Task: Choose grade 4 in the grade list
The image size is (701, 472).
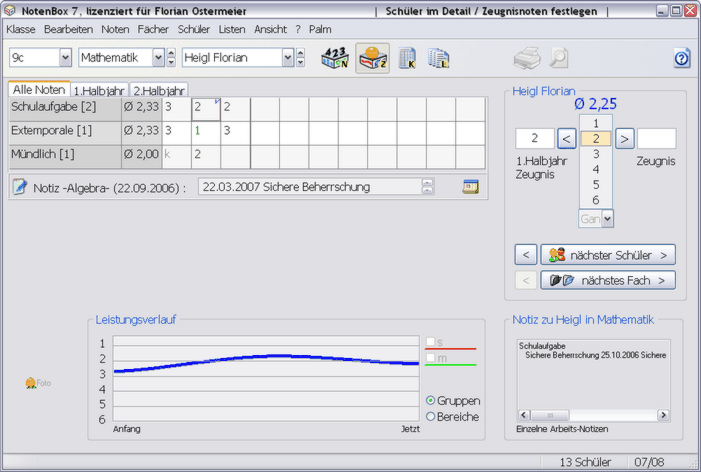Action: [596, 169]
